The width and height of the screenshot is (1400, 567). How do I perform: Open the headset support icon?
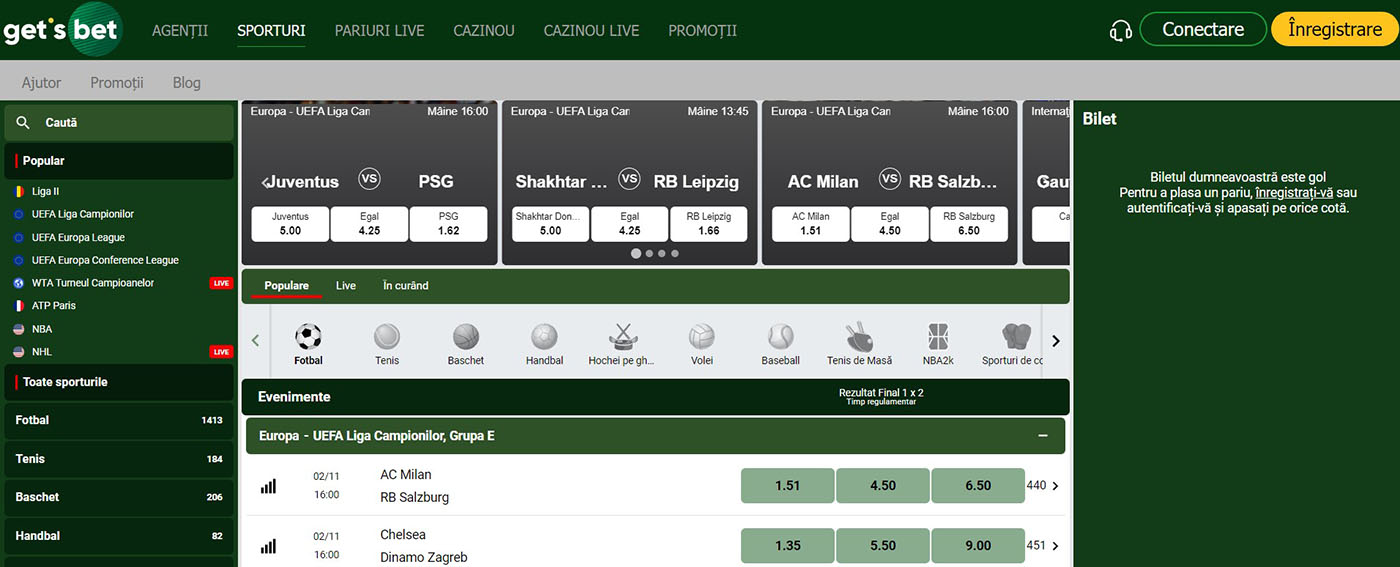click(1121, 31)
